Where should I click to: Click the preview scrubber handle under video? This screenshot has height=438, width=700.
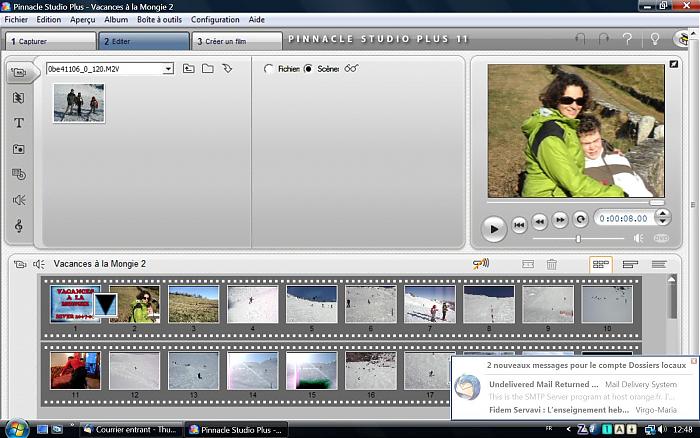[657, 203]
